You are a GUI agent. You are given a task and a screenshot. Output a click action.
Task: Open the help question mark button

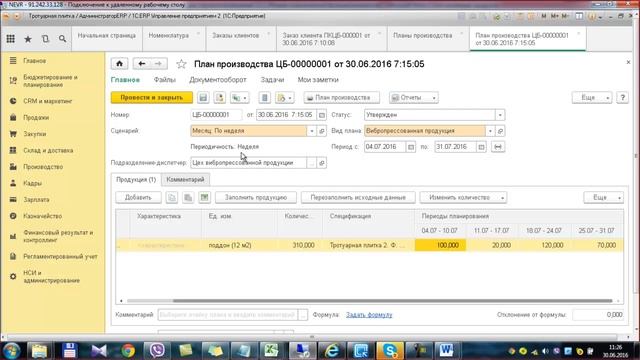coord(622,98)
